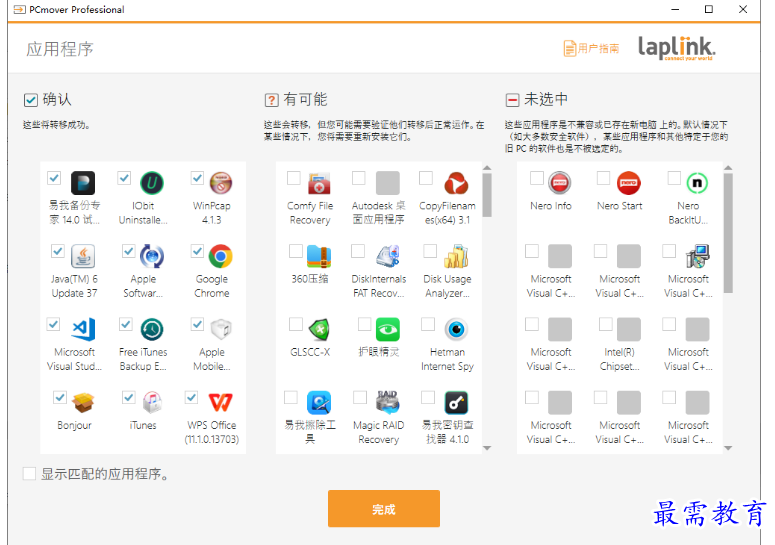This screenshot has width=775, height=545.
Task: Click the Apple Mobile Device icon
Action: [x=220, y=330]
